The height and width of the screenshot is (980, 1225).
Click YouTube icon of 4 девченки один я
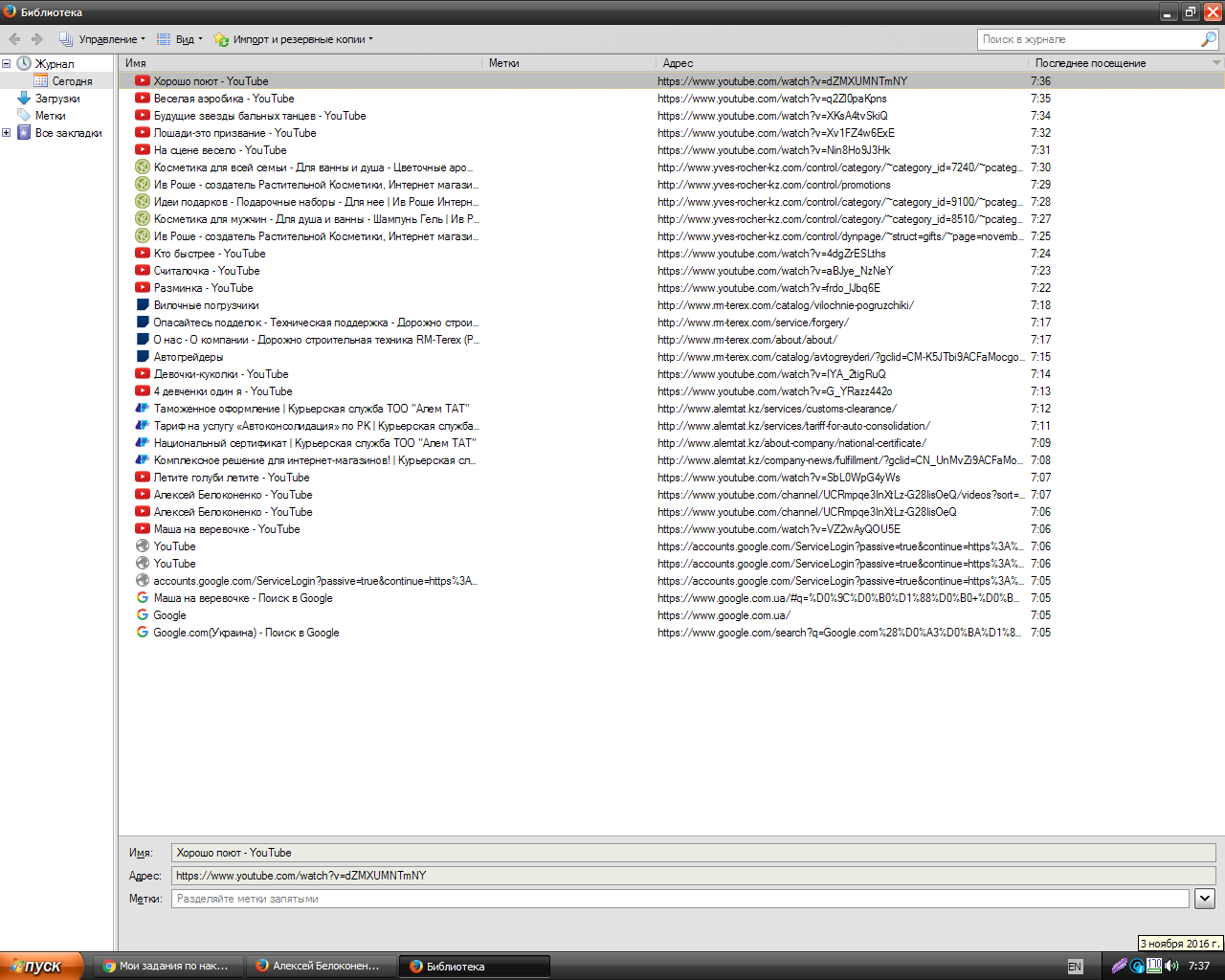tap(143, 391)
